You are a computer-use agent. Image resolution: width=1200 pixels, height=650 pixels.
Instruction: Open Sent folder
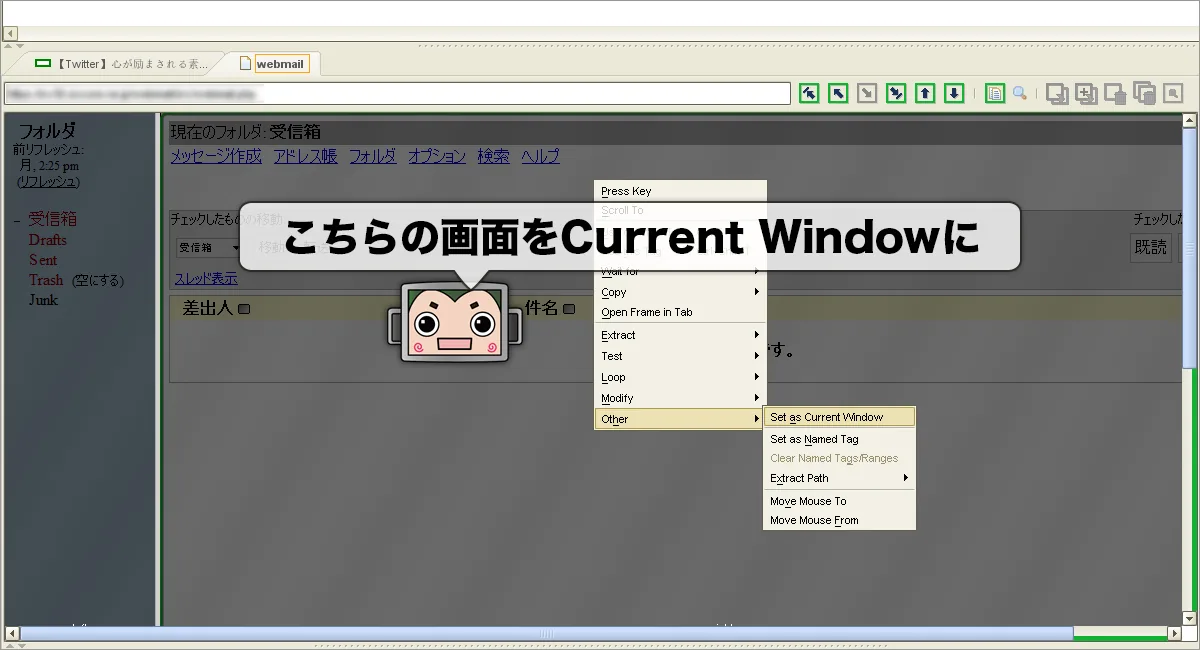(43, 260)
